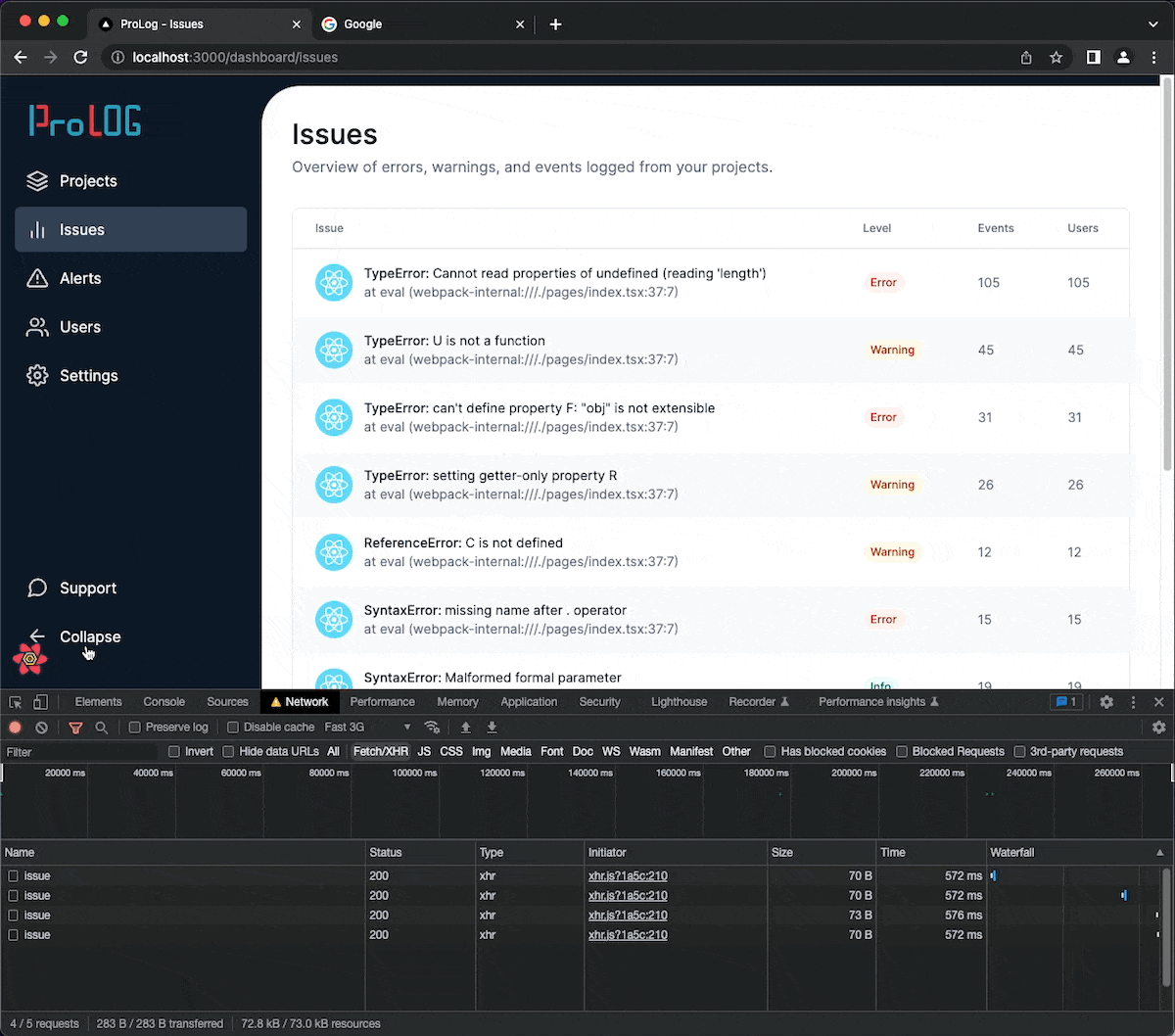
Task: Open the Users page icon
Action: pyautogui.click(x=37, y=327)
